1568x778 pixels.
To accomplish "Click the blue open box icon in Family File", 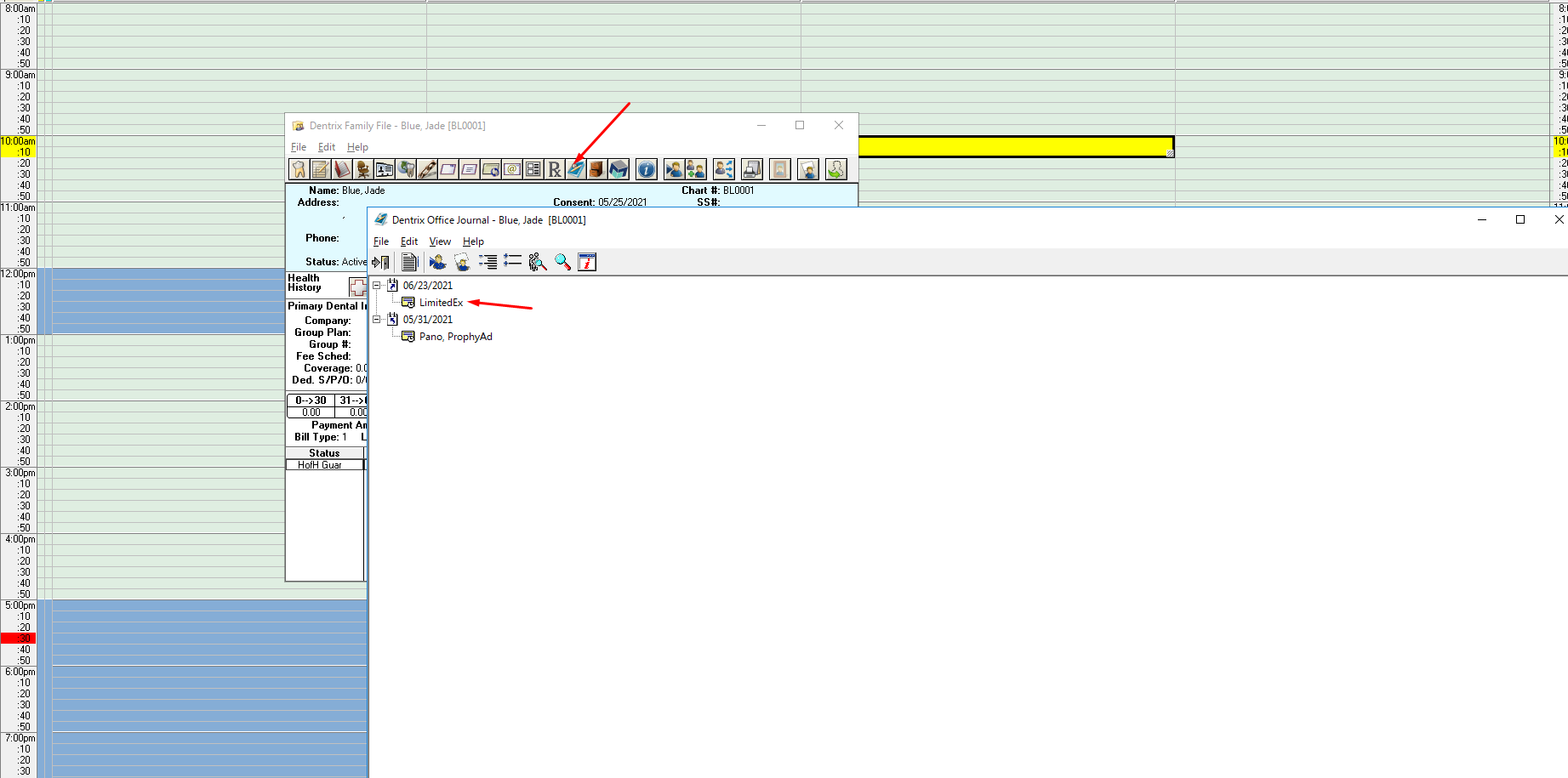I will [619, 169].
